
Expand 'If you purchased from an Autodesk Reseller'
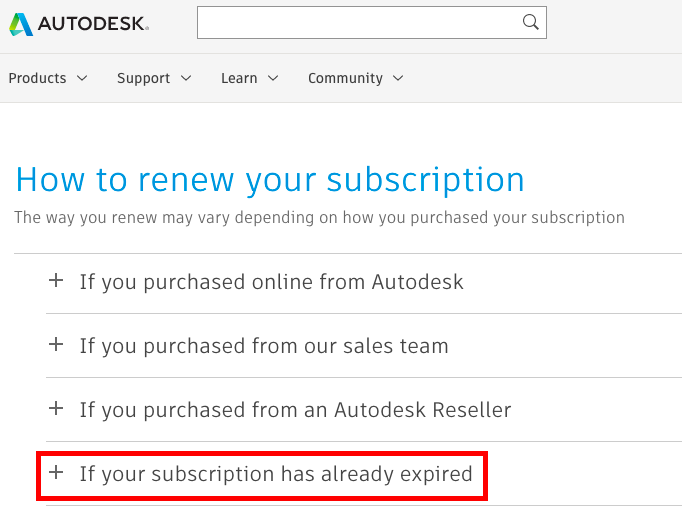[x=295, y=410]
